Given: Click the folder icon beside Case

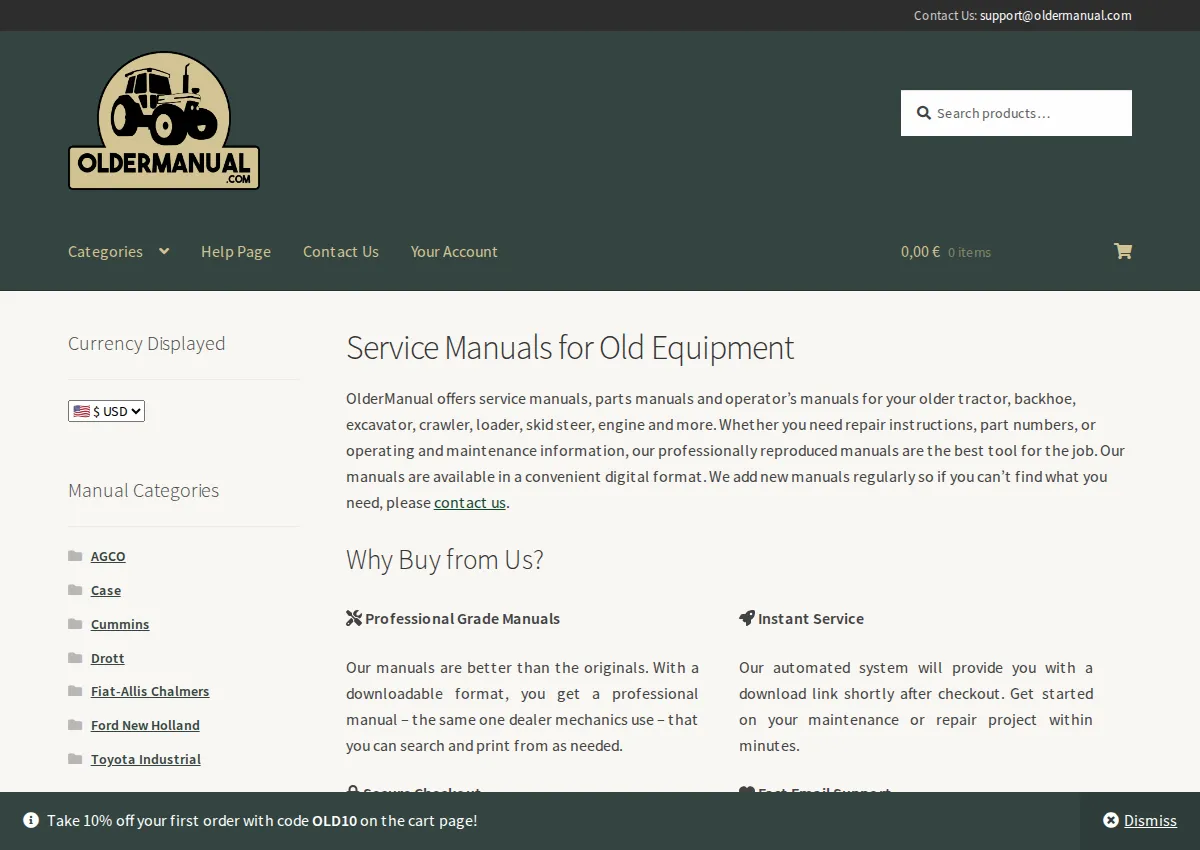Looking at the screenshot, I should tap(75, 590).
